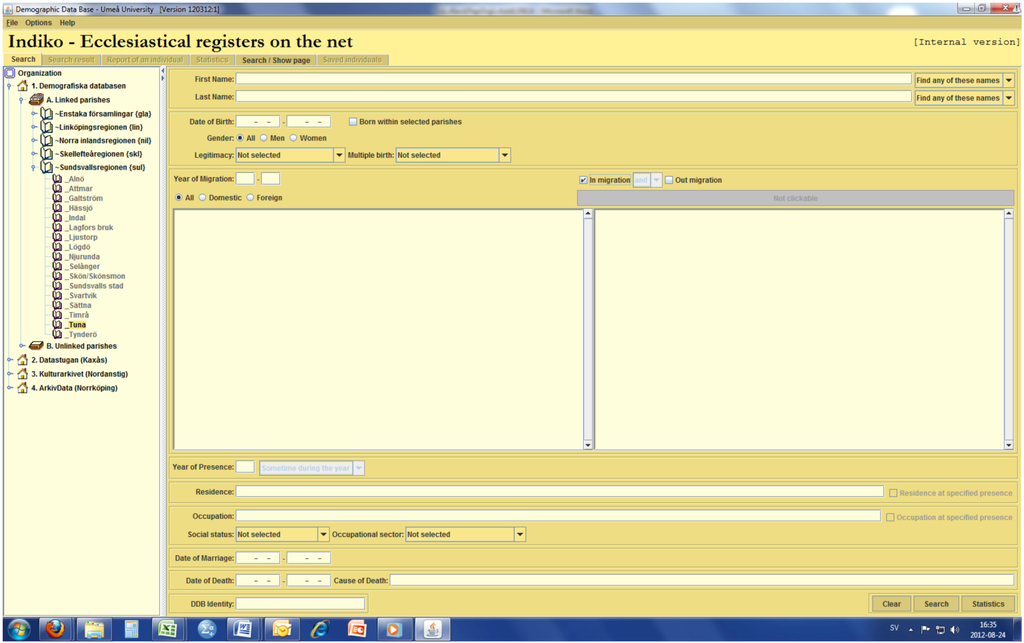
Task: Click the open-book icon for Enstaka församlingar
Action: (46, 114)
